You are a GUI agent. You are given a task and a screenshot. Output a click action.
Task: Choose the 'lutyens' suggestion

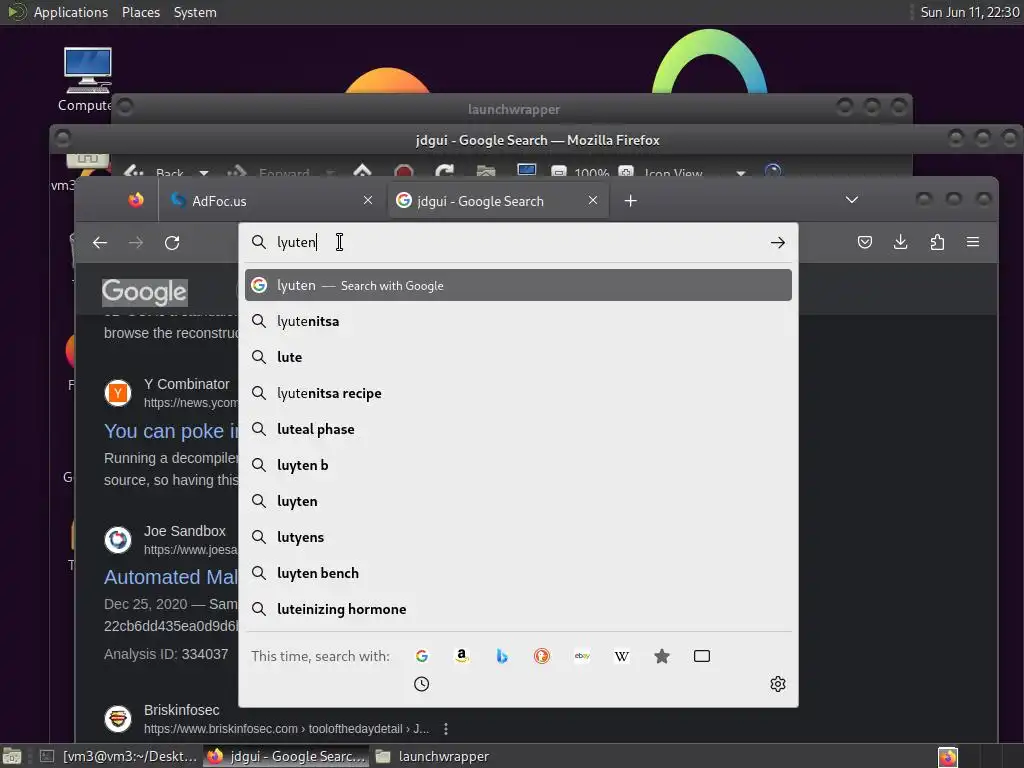pos(518,537)
